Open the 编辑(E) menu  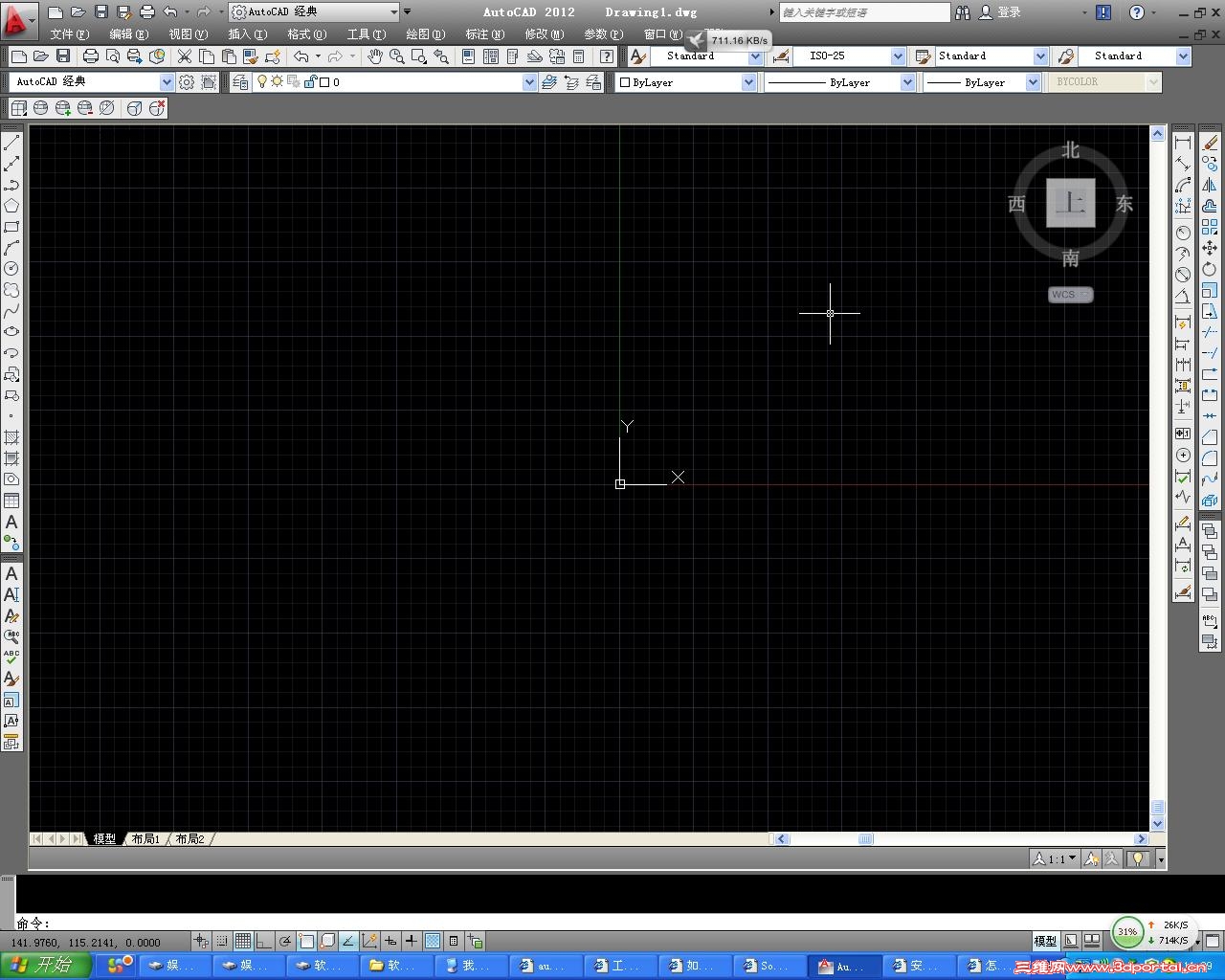point(129,34)
